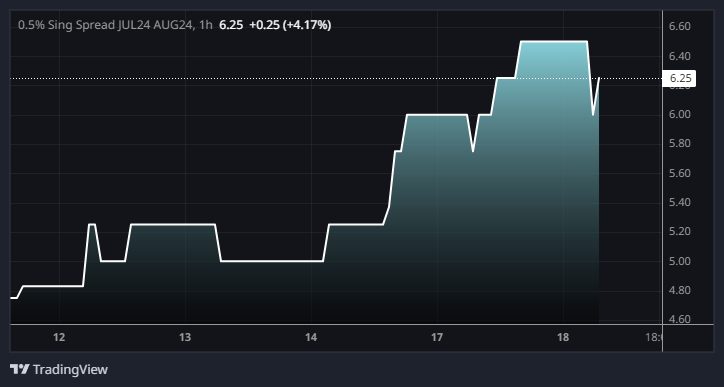Click price label 5.40 on price axis
This screenshot has height=387, width=724.
tap(680, 202)
